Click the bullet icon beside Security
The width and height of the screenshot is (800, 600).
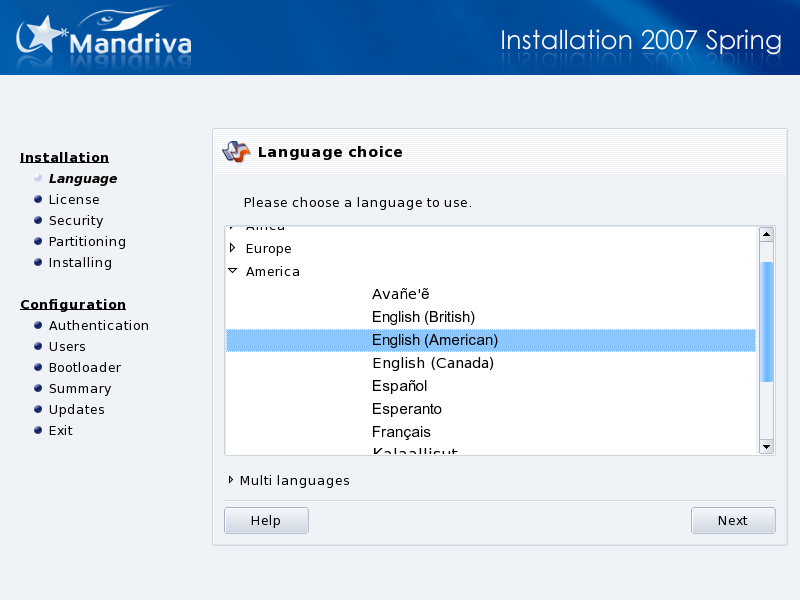(x=38, y=221)
